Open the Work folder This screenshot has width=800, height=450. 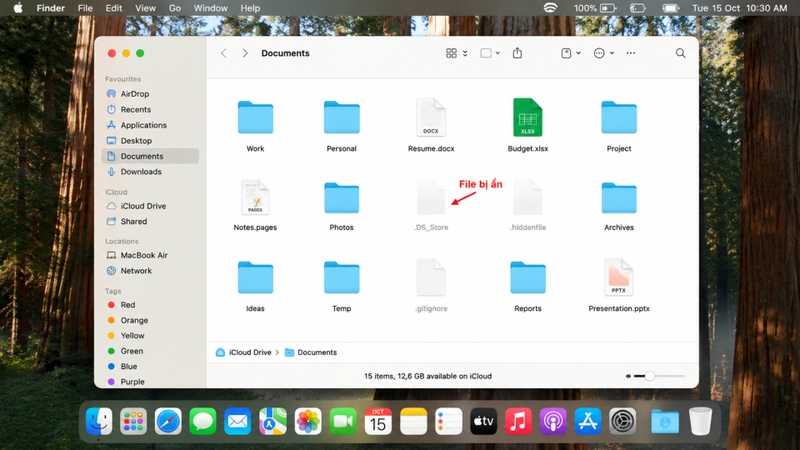tap(255, 117)
